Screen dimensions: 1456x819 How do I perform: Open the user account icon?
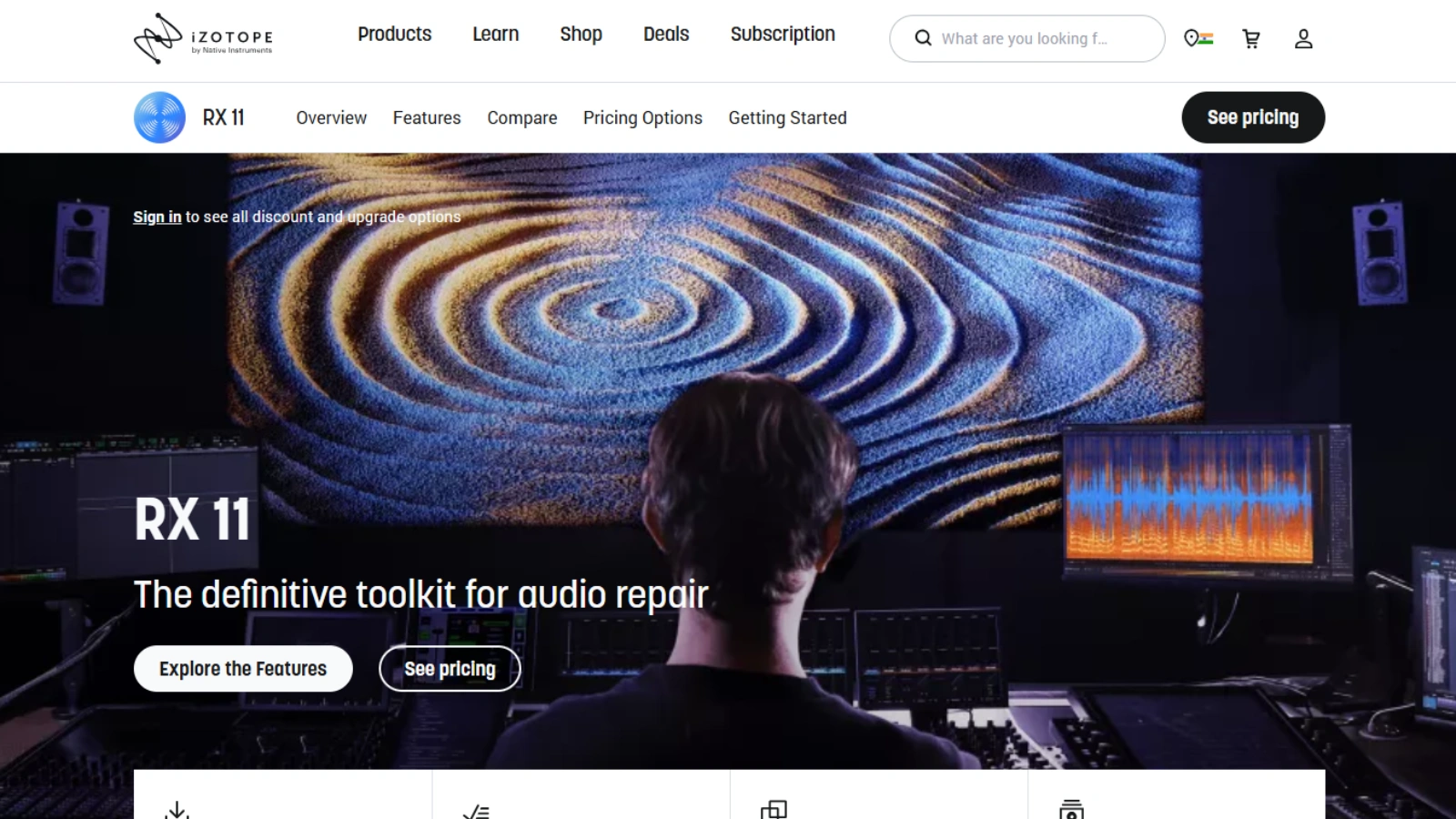pyautogui.click(x=1303, y=38)
